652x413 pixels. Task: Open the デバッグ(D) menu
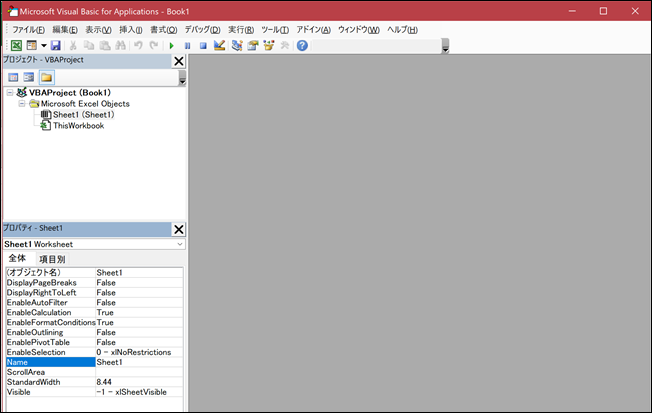(x=203, y=30)
